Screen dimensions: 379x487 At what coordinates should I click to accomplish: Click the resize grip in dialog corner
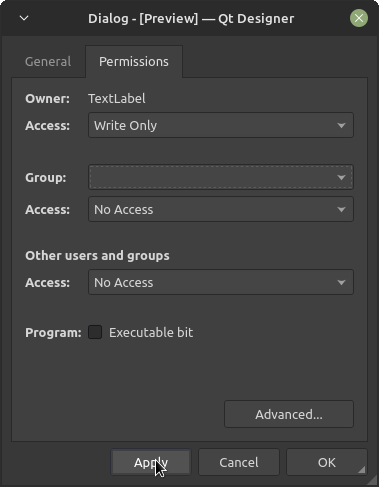coord(362,469)
